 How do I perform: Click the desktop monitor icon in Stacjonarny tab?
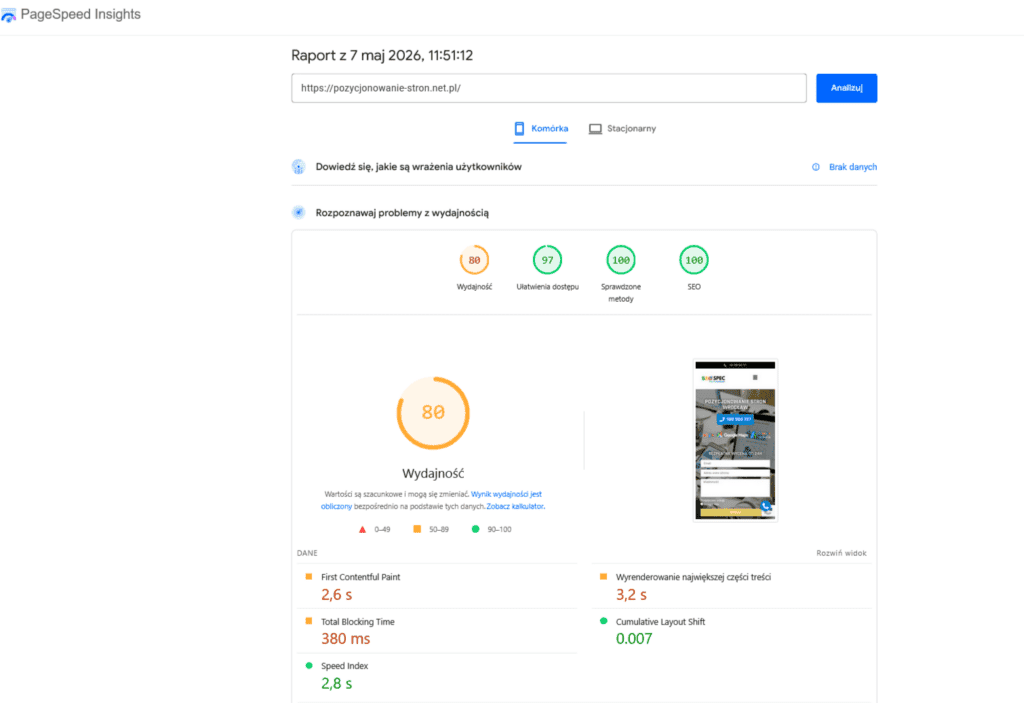tap(595, 129)
